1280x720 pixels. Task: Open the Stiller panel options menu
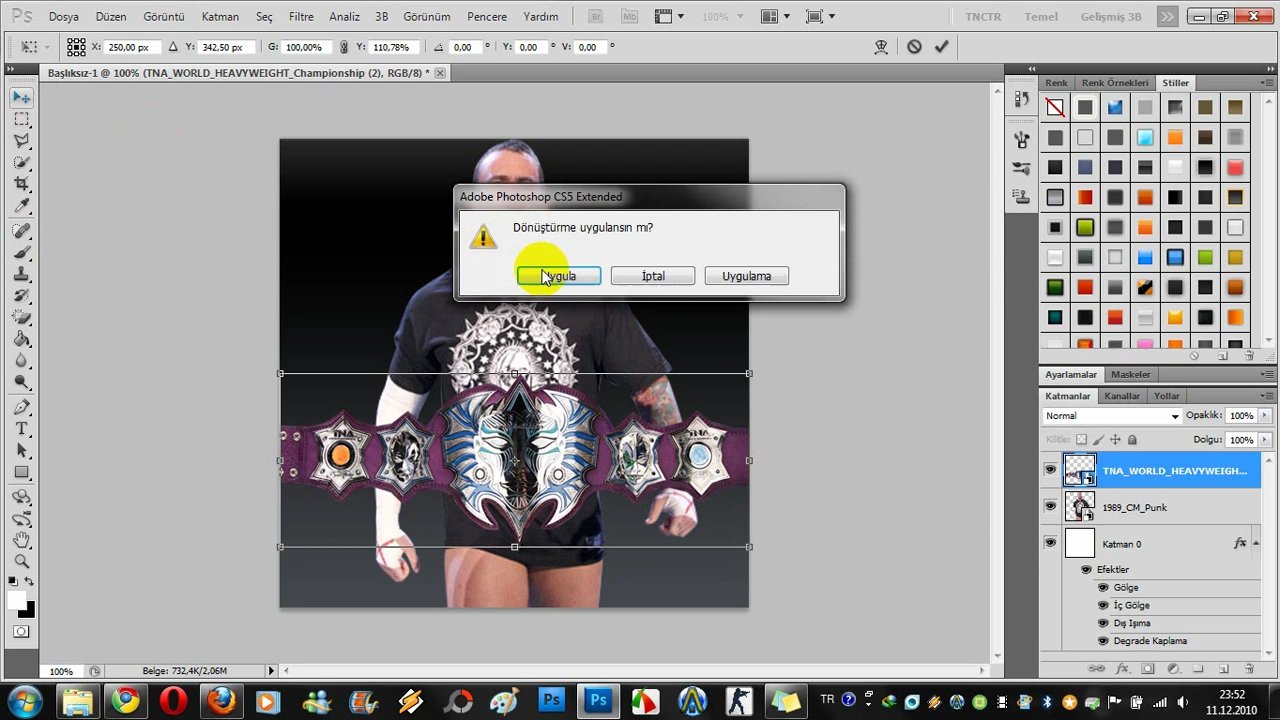(x=1266, y=83)
